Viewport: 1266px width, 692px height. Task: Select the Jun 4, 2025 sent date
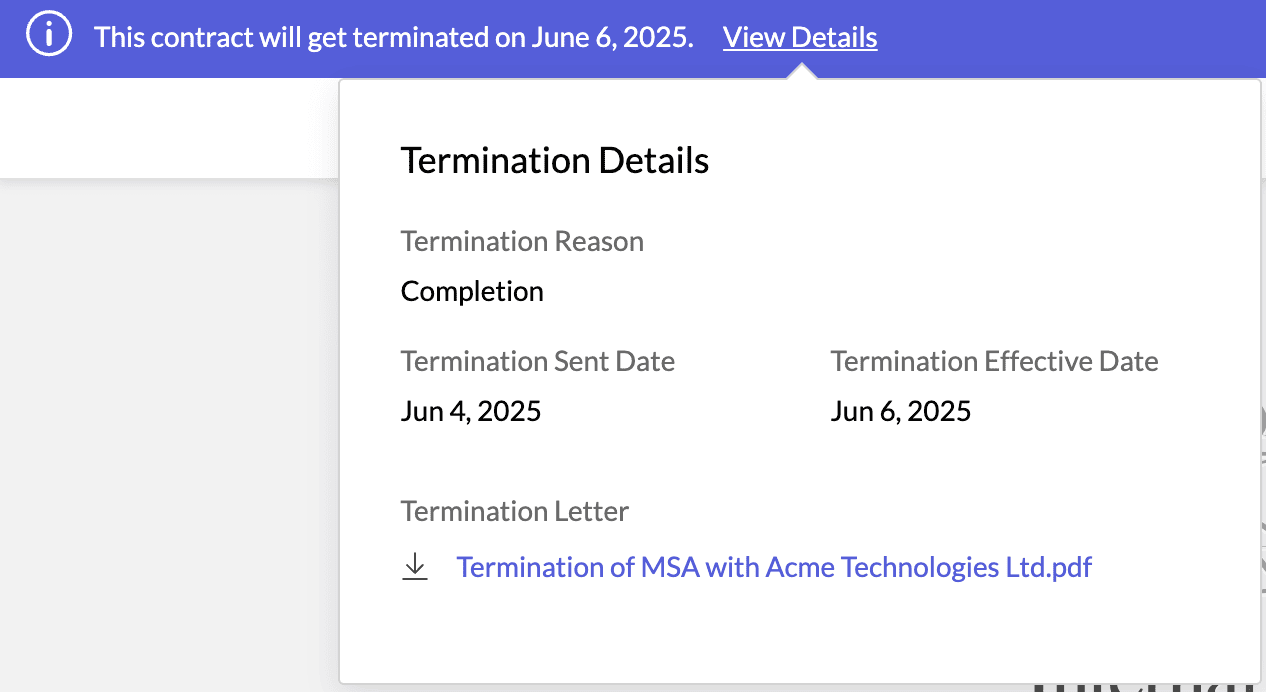click(471, 411)
